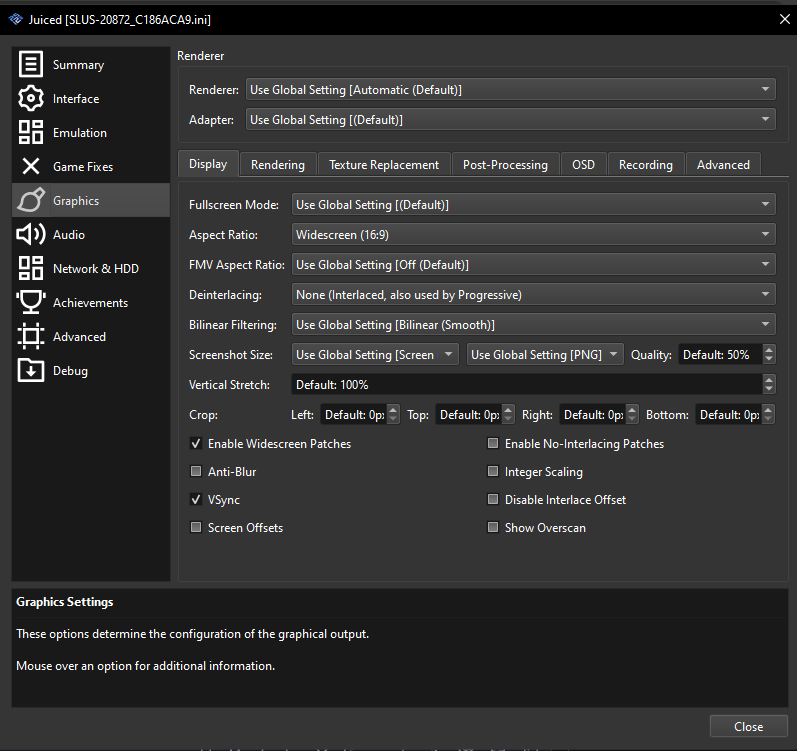This screenshot has height=751, width=797.
Task: Click the Network & HDD icon
Action: (x=30, y=269)
